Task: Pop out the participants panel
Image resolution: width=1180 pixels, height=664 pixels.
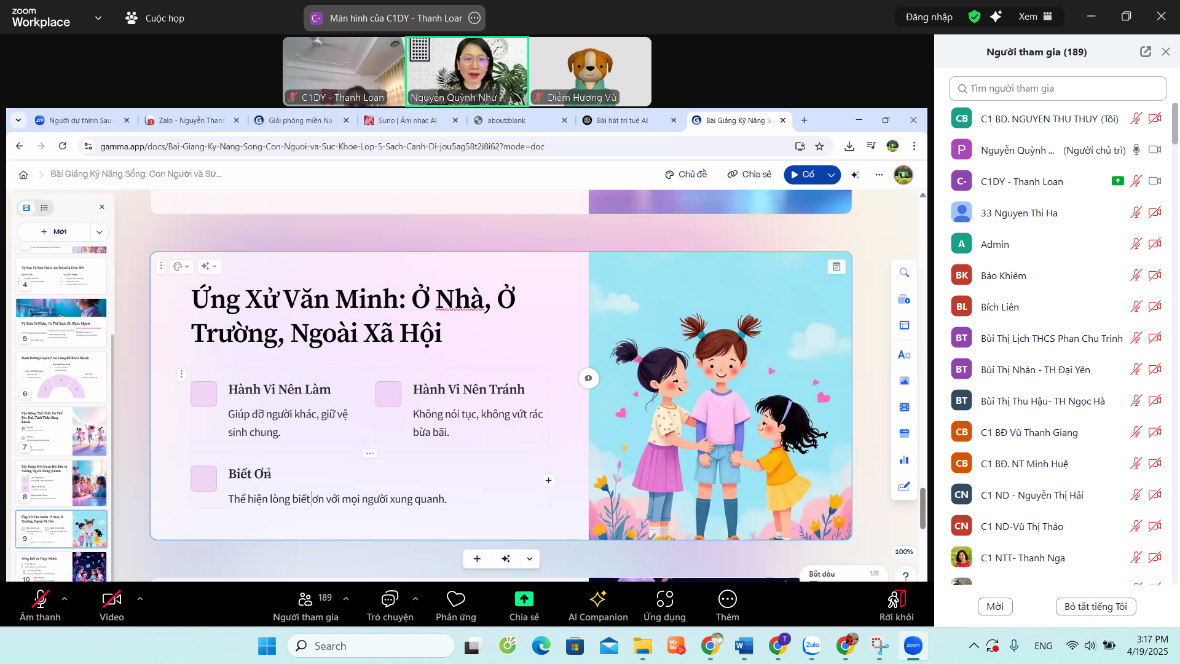Action: tap(1145, 51)
